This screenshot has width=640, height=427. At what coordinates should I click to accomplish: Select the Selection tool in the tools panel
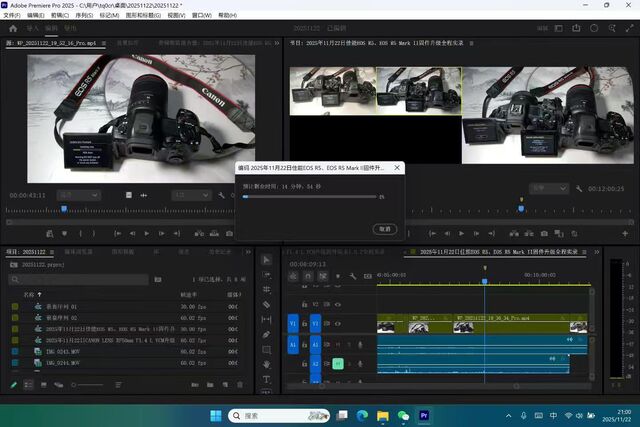[267, 259]
